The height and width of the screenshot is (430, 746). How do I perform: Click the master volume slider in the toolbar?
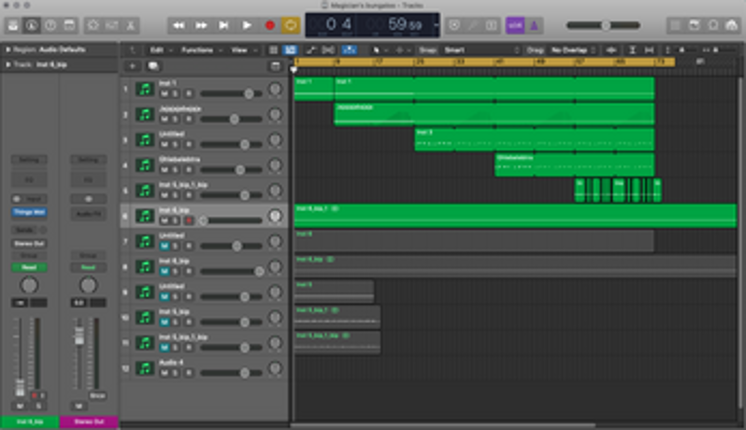[603, 25]
